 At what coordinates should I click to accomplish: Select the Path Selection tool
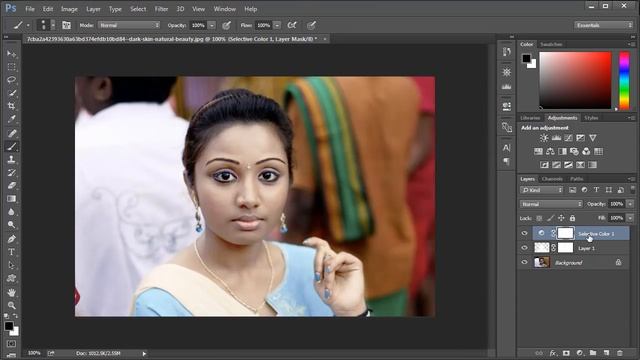(x=11, y=265)
